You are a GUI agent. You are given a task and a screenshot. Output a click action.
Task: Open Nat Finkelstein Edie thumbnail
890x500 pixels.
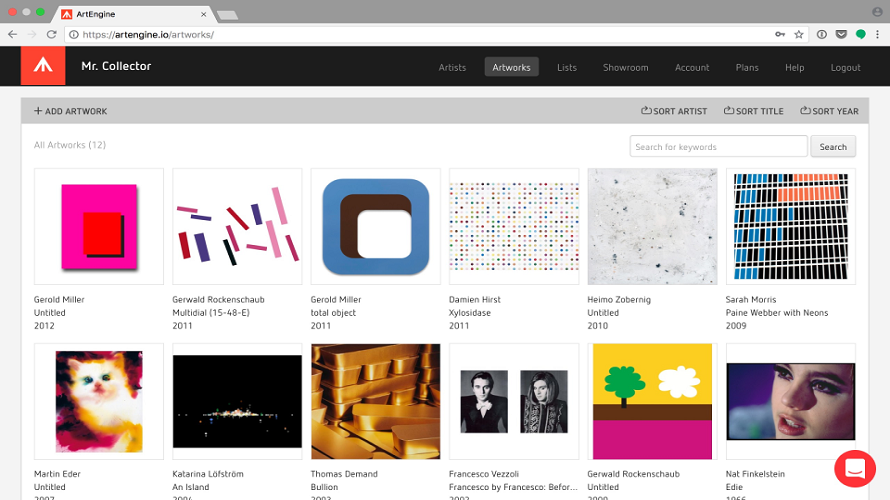791,401
